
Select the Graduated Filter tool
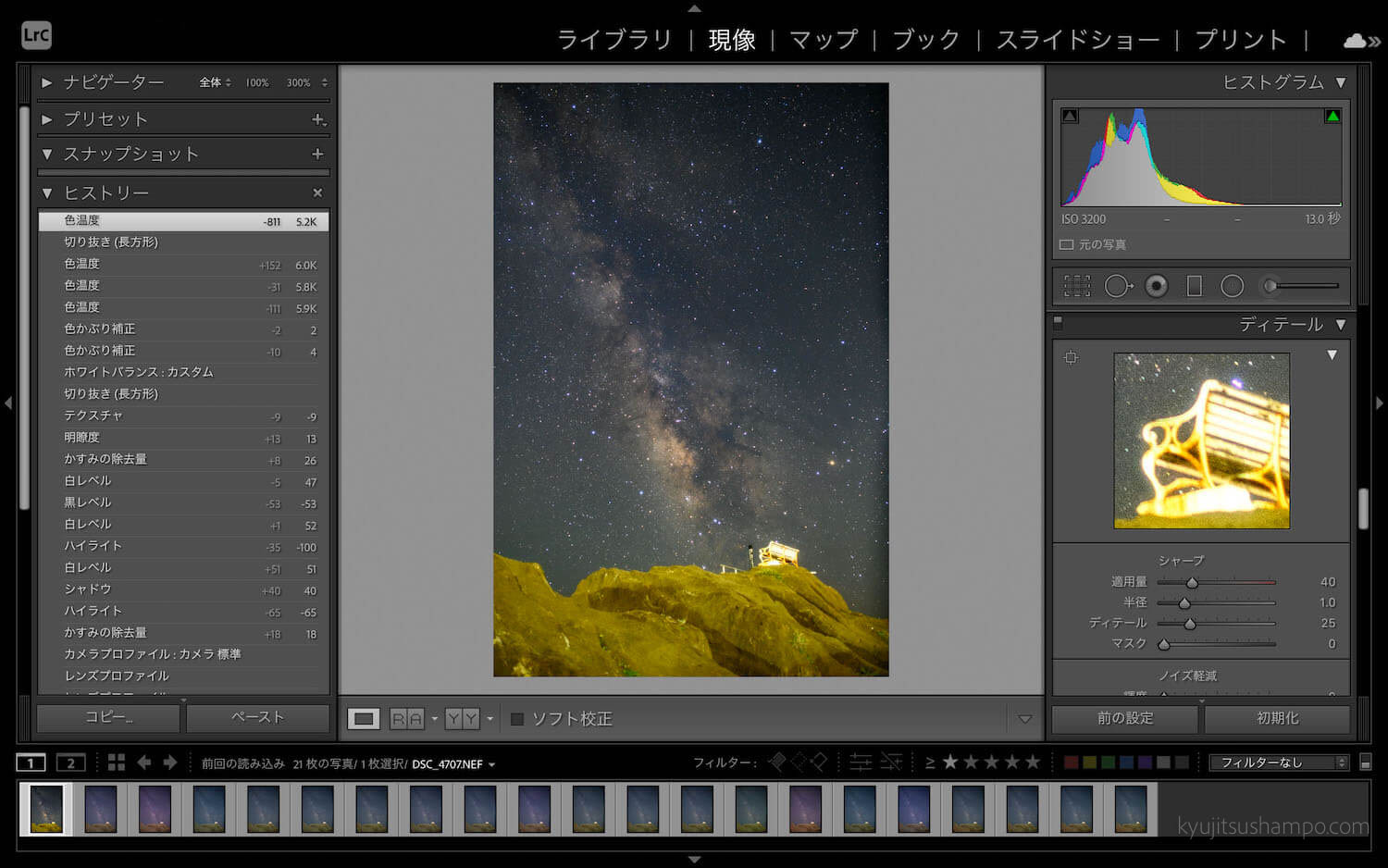pos(1195,286)
